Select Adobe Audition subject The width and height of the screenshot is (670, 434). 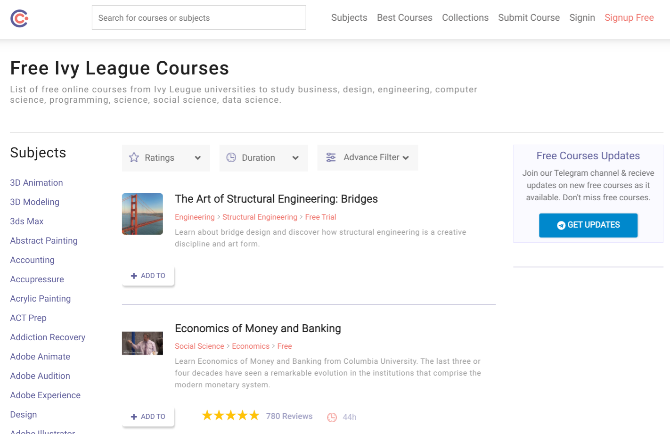click(40, 376)
